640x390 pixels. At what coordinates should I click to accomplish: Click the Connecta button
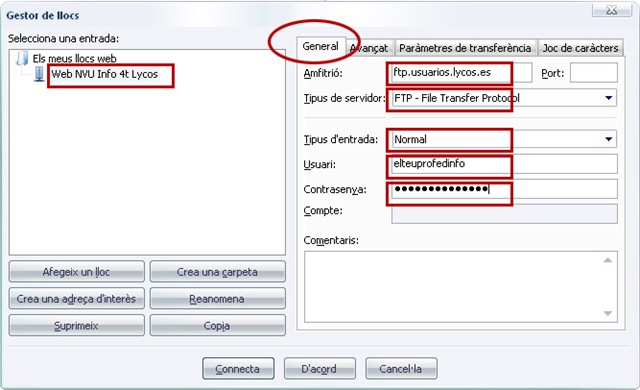tap(238, 369)
